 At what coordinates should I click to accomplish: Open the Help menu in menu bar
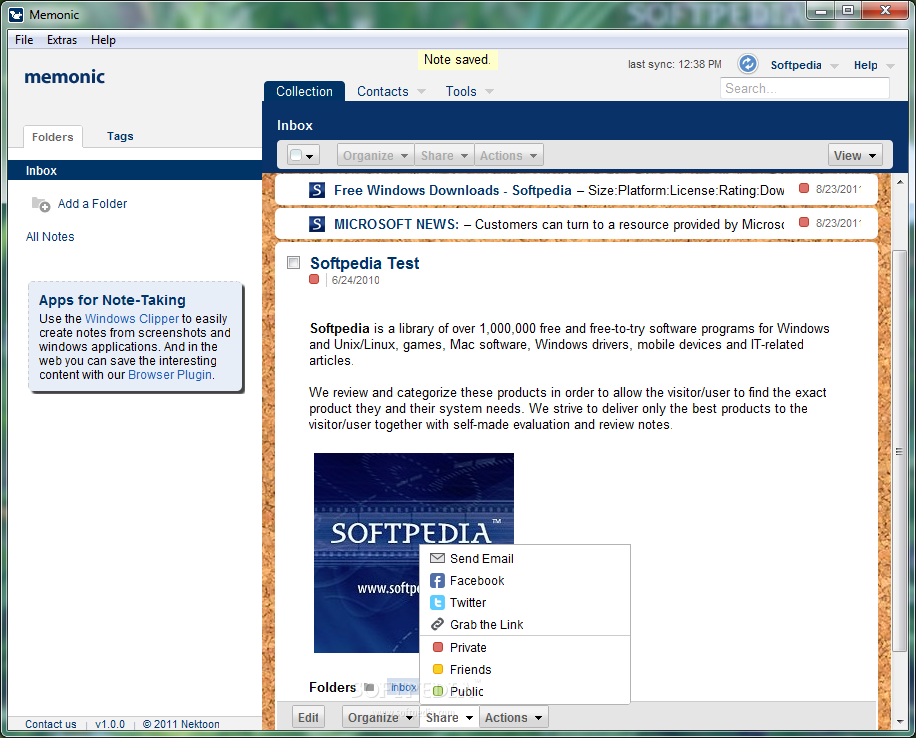click(103, 40)
